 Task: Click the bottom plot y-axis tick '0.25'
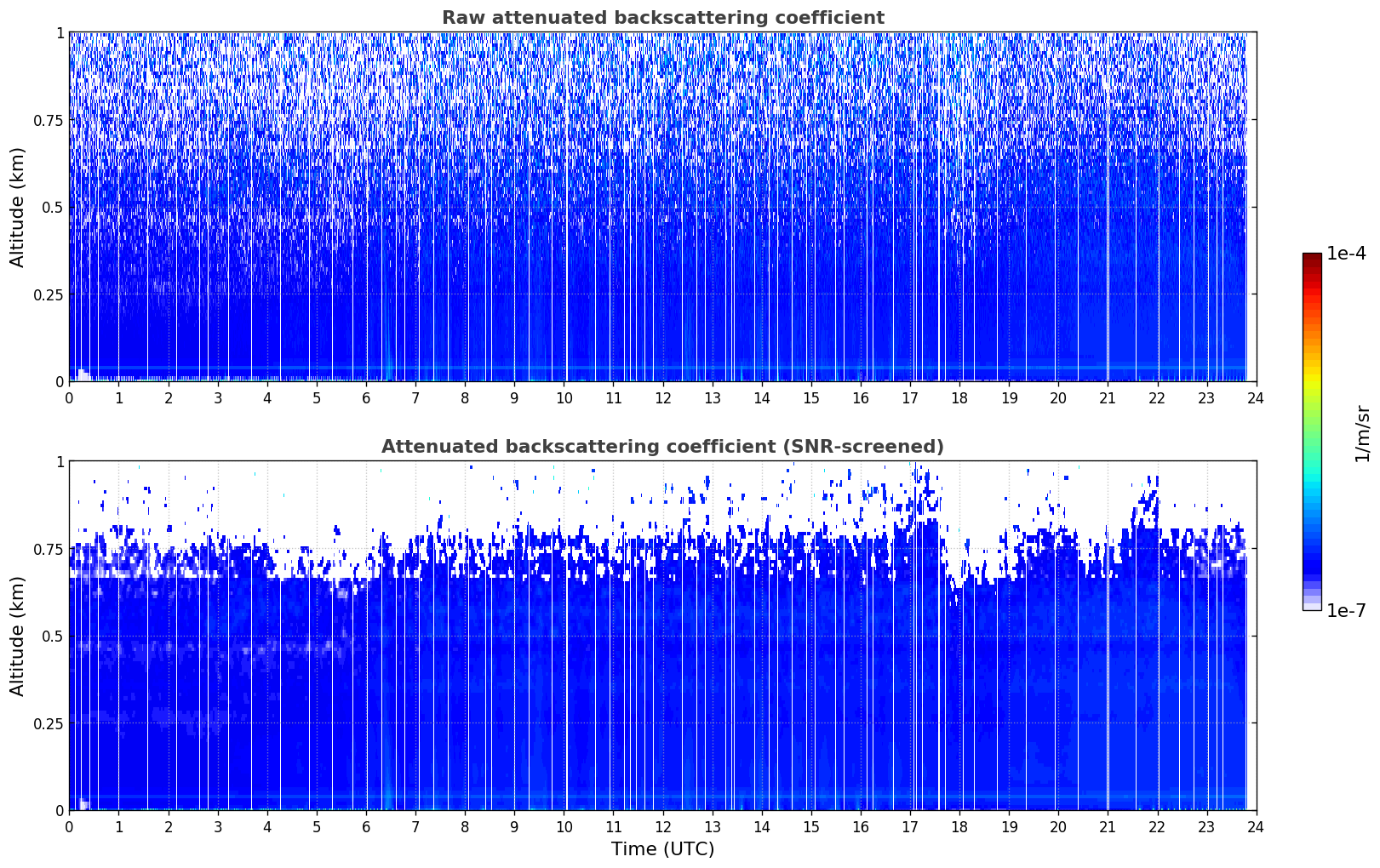click(49, 723)
